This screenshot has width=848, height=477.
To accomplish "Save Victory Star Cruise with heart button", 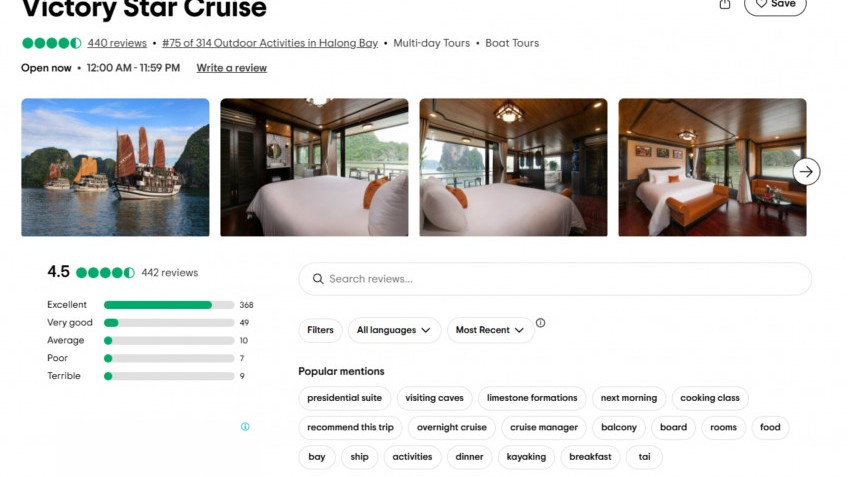I will 775,5.
